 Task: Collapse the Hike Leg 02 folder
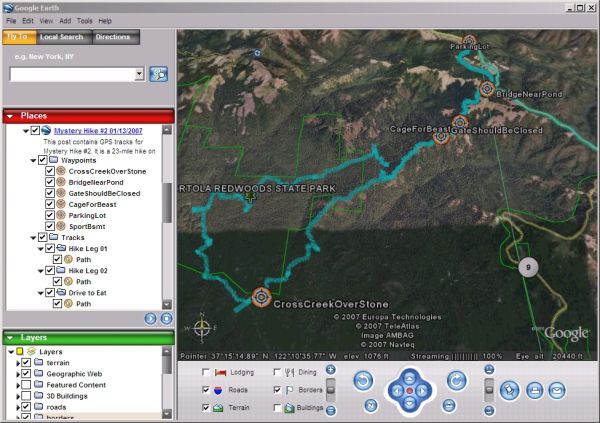click(x=41, y=271)
